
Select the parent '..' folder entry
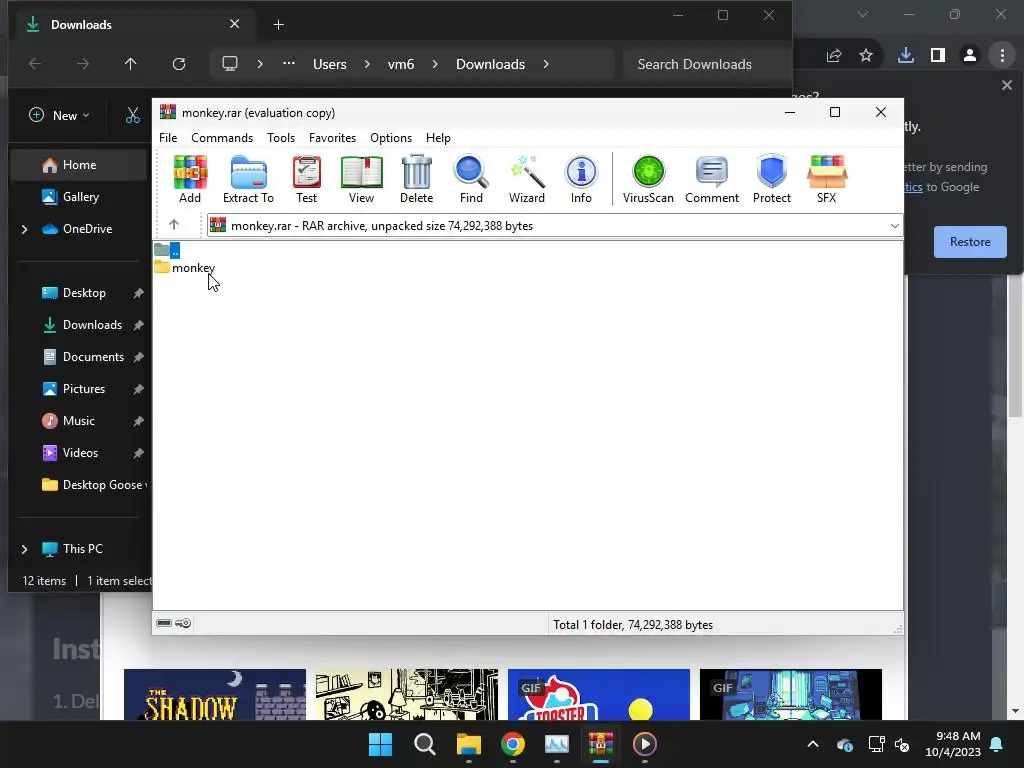pos(167,249)
